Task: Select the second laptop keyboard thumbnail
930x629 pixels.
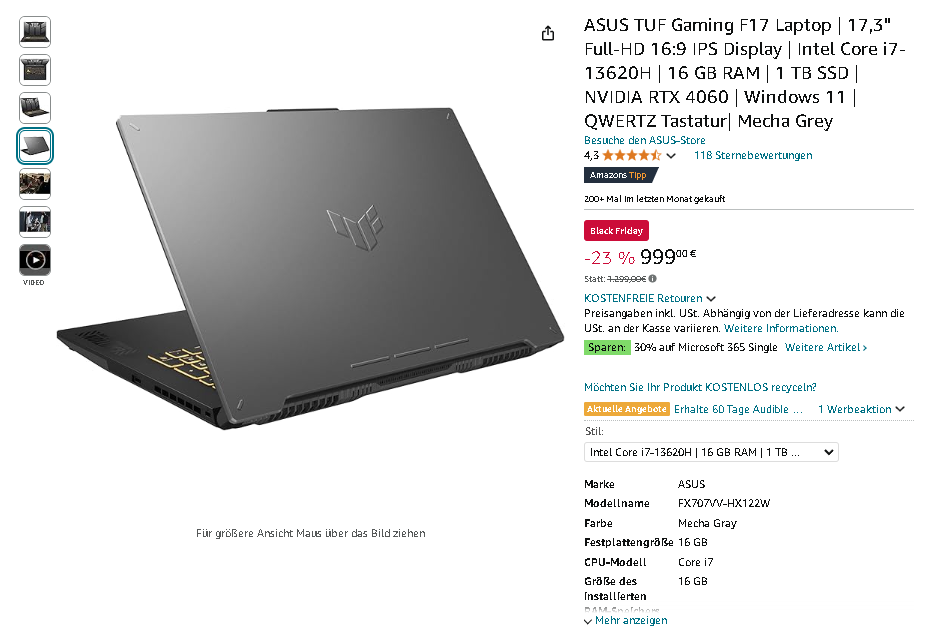Action: pyautogui.click(x=35, y=70)
